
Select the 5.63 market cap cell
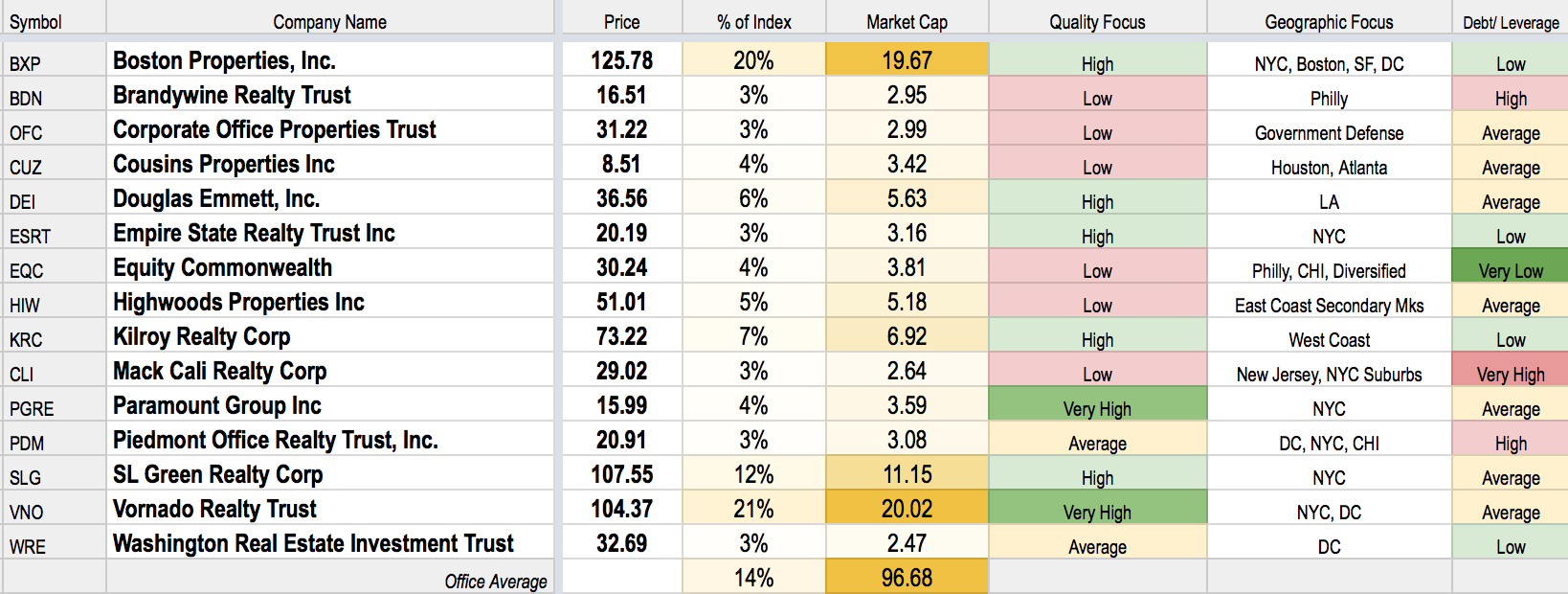click(907, 197)
